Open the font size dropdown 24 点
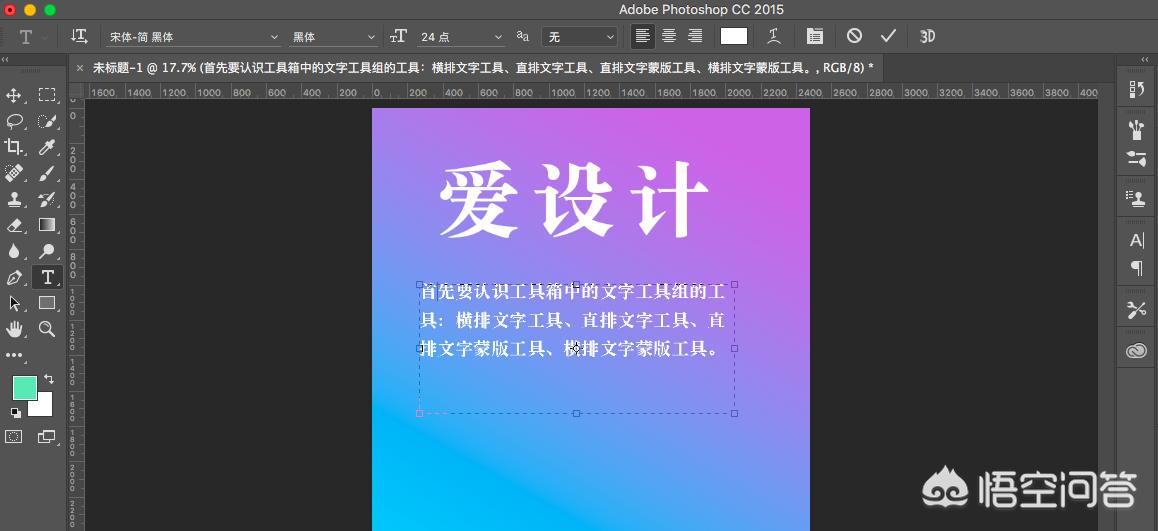The width and height of the screenshot is (1158, 531). [462, 36]
